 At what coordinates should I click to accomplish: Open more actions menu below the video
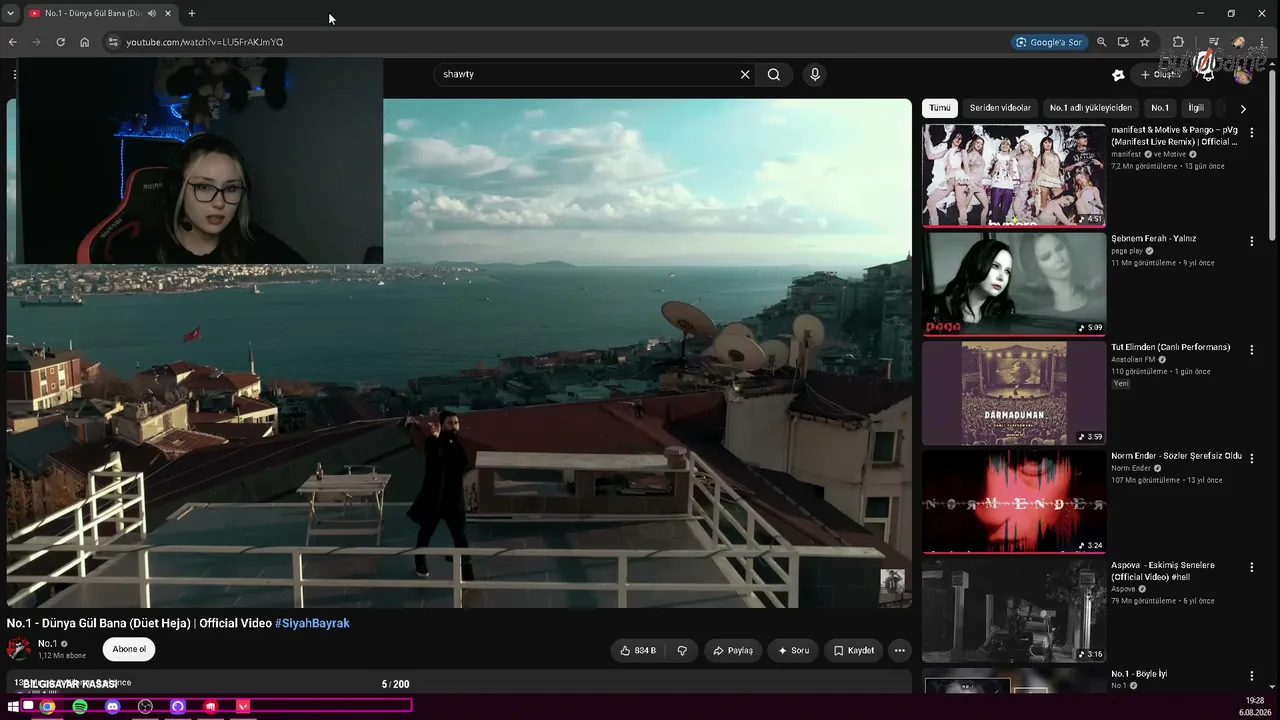[899, 650]
